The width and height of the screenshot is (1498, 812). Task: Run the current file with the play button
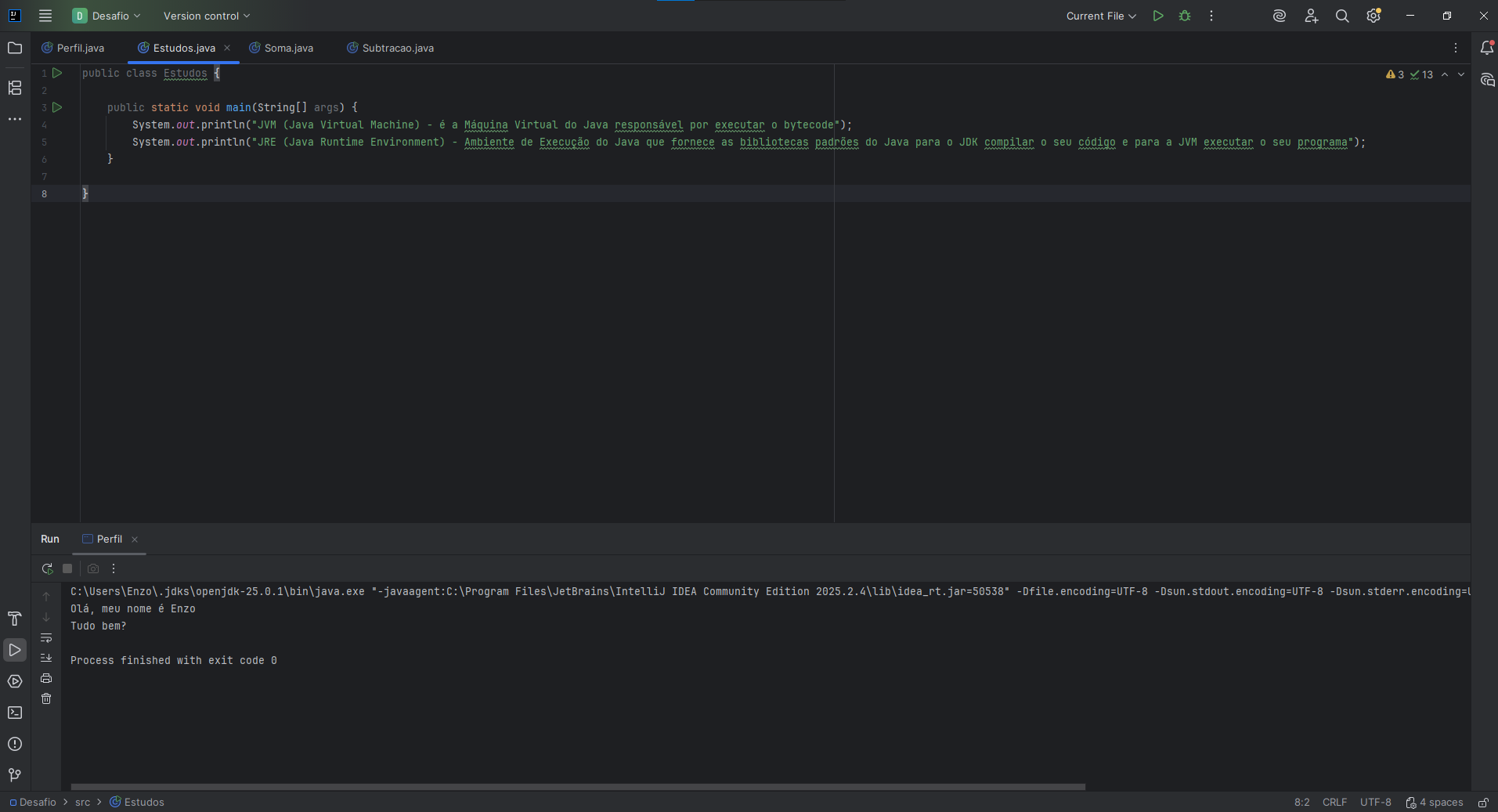1158,16
